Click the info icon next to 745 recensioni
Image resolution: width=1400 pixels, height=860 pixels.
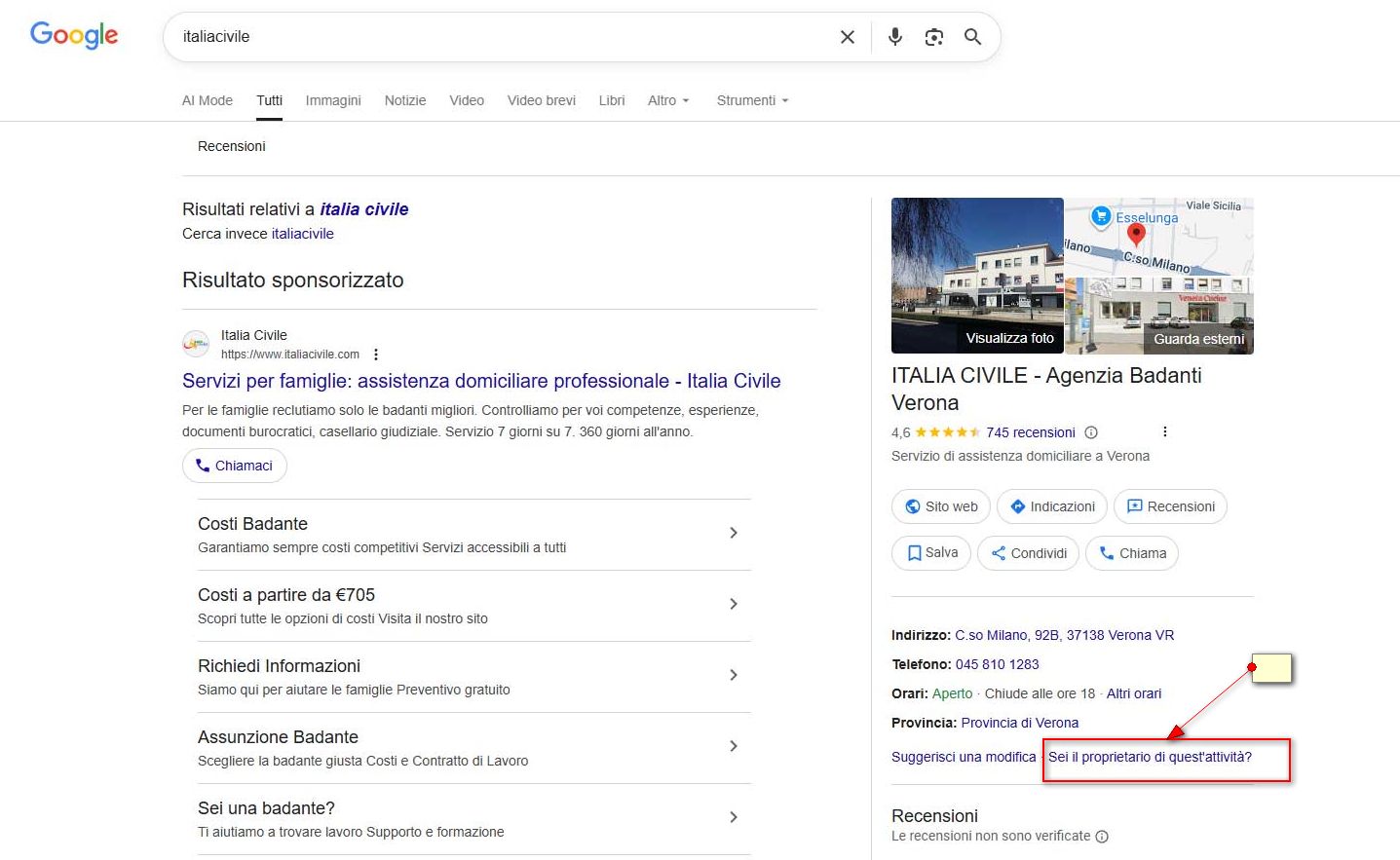pos(1091,432)
